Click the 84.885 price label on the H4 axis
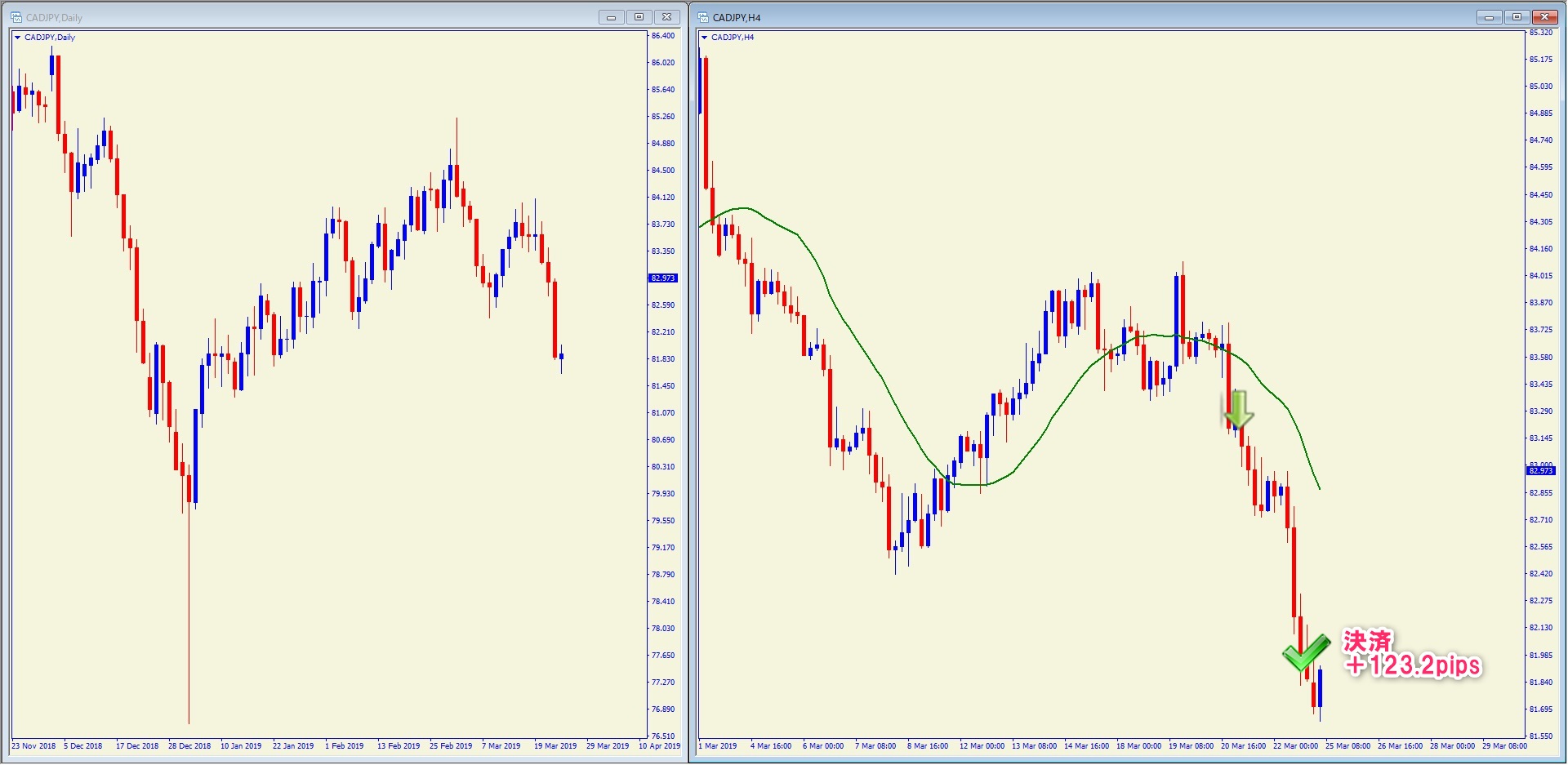Viewport: 1568px width, 765px height. (1541, 113)
